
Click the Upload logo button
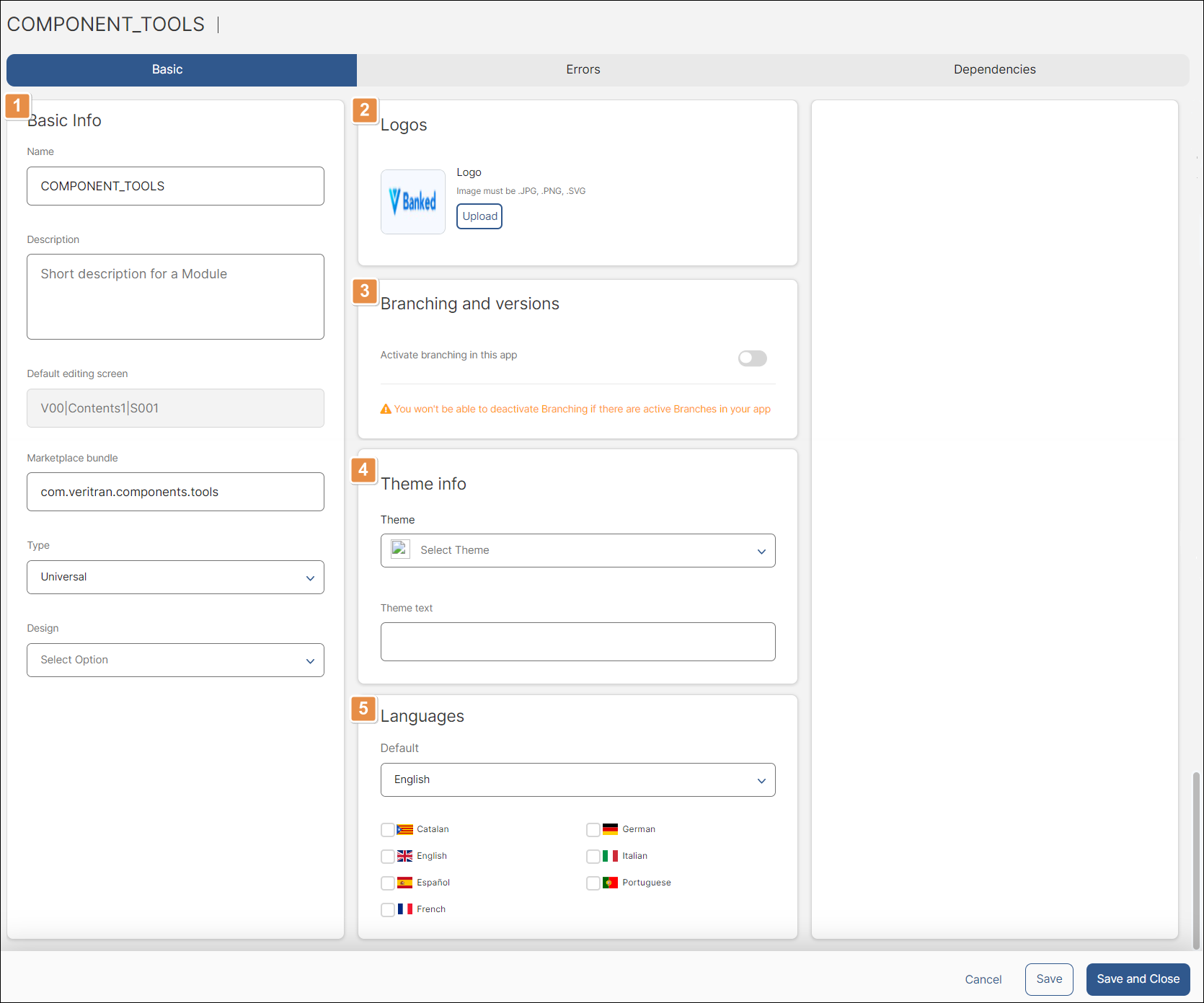(479, 216)
